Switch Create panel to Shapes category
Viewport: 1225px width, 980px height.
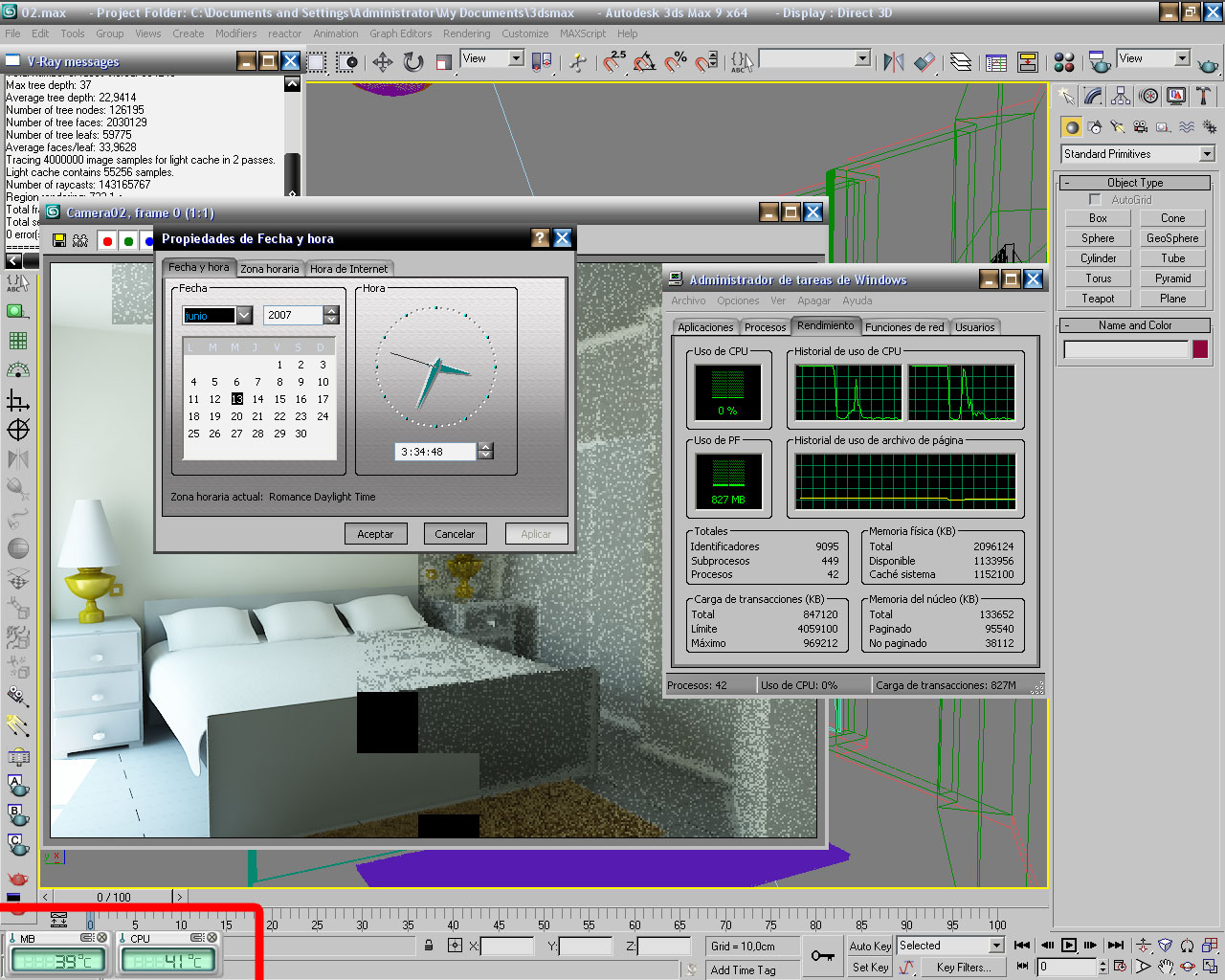1095,126
